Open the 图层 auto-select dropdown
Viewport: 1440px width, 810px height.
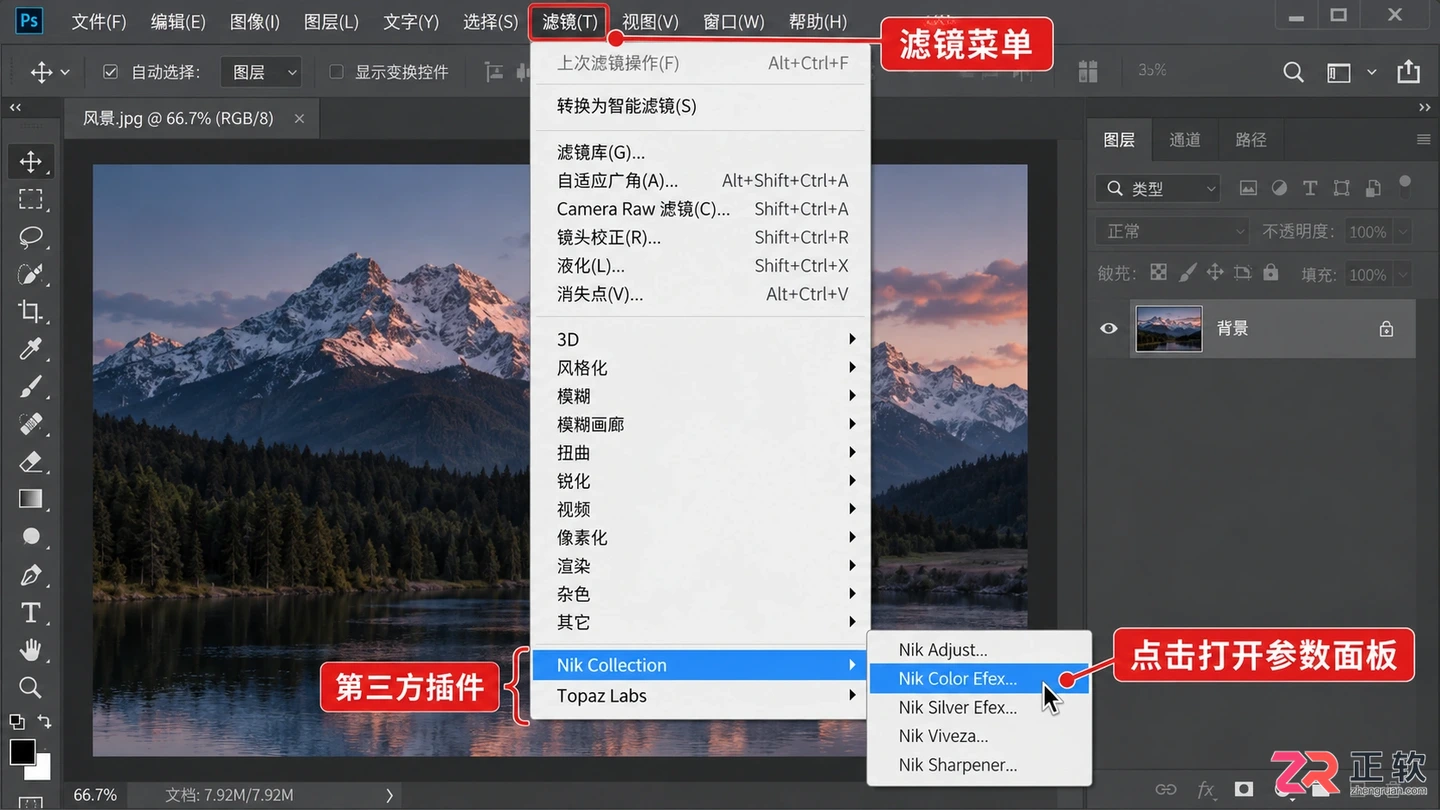point(260,72)
